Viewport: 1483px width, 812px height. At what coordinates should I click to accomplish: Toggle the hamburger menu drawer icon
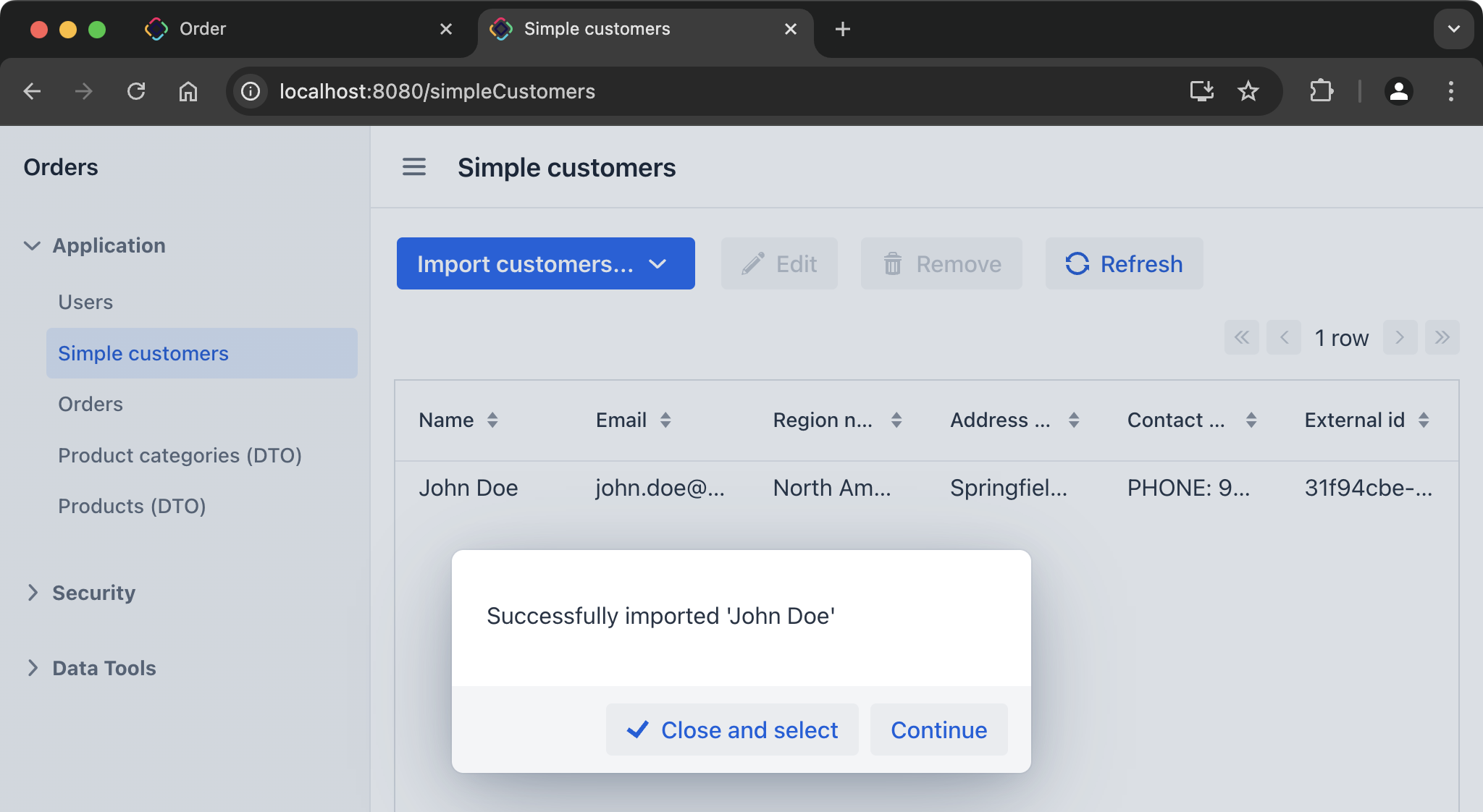pyautogui.click(x=414, y=167)
